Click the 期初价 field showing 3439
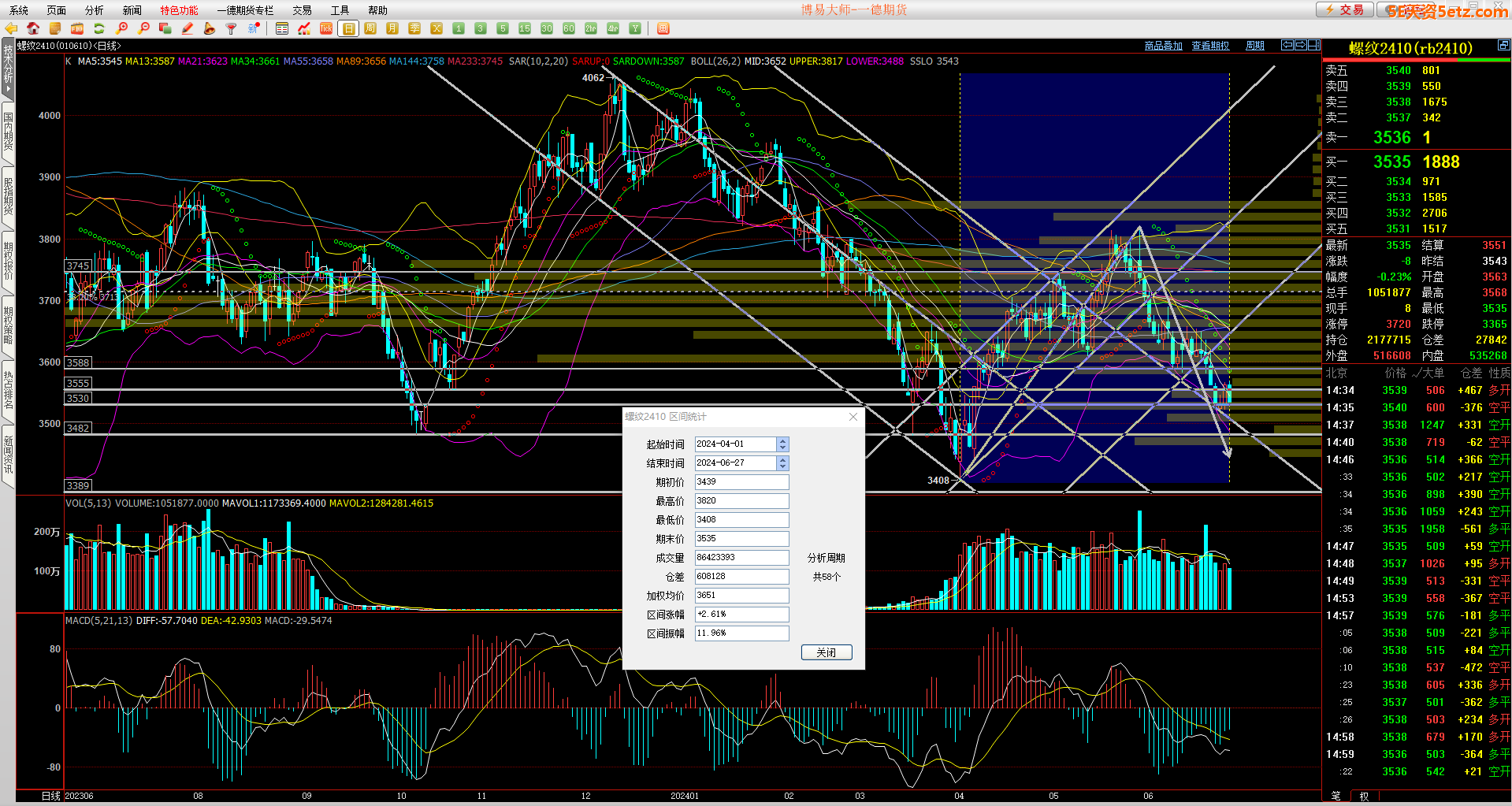 741,482
